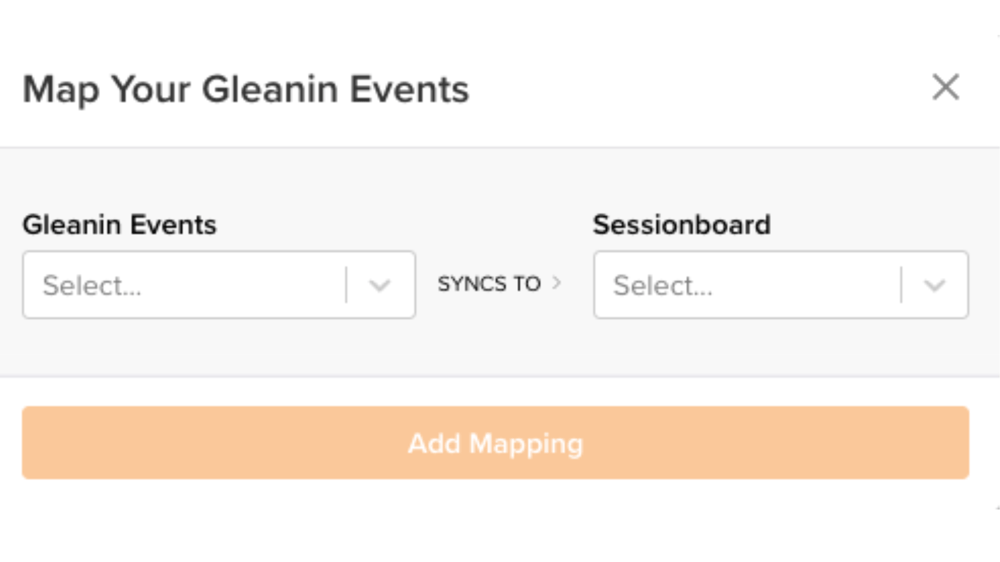Click the SYNCS TO text
Screen dimensions: 1000x562
coord(489,284)
